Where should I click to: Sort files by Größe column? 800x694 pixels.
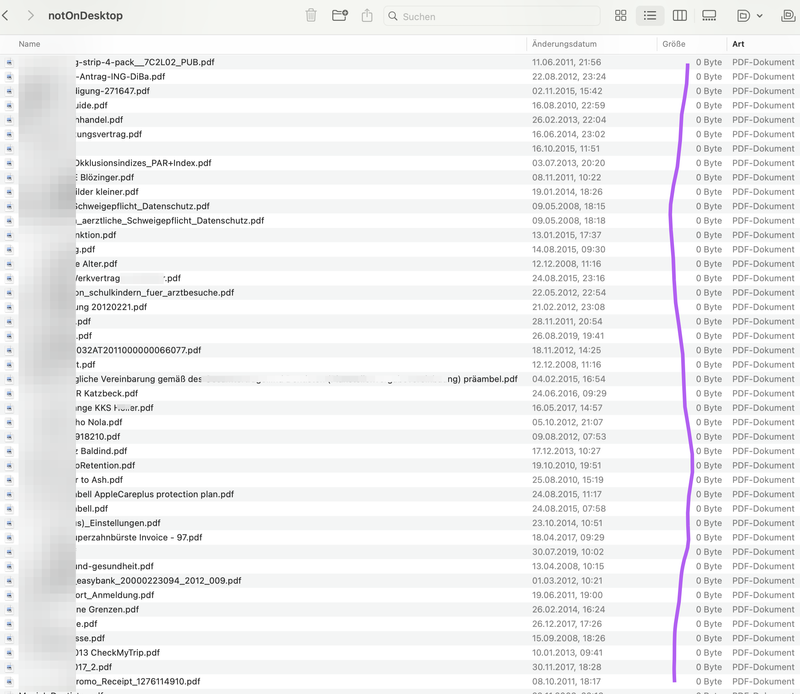tap(673, 44)
